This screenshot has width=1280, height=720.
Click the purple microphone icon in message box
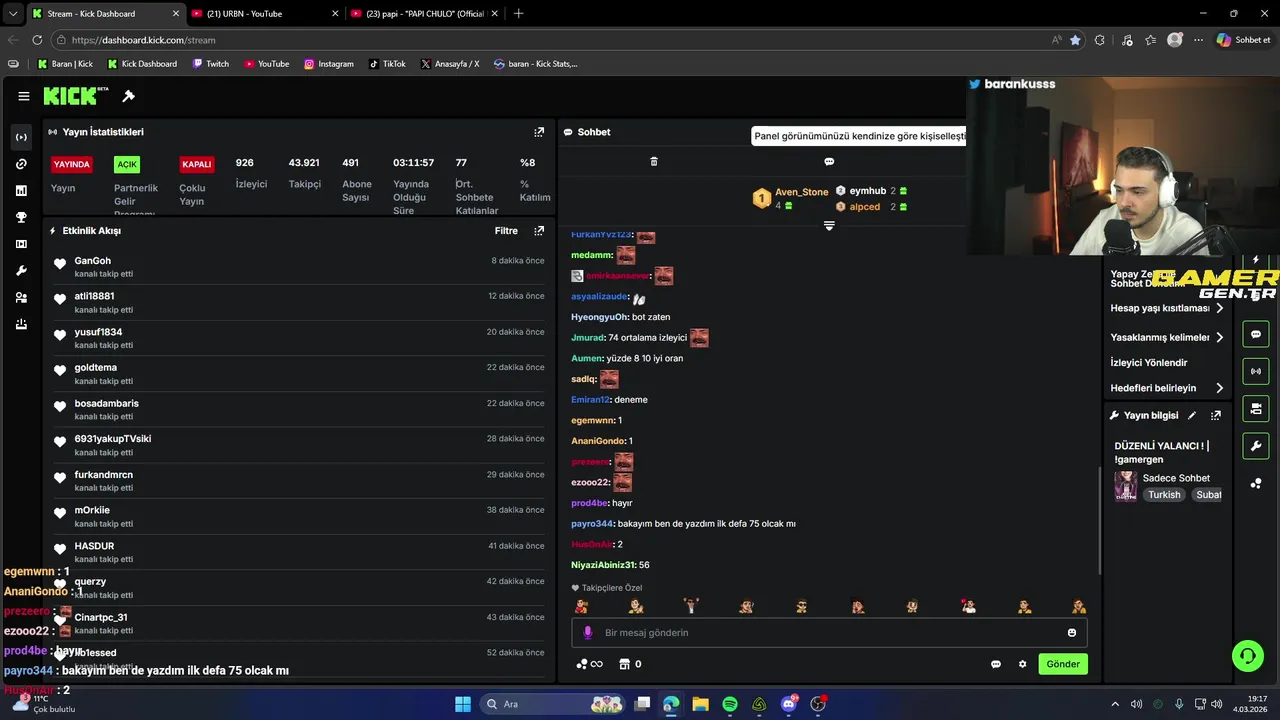tap(588, 632)
